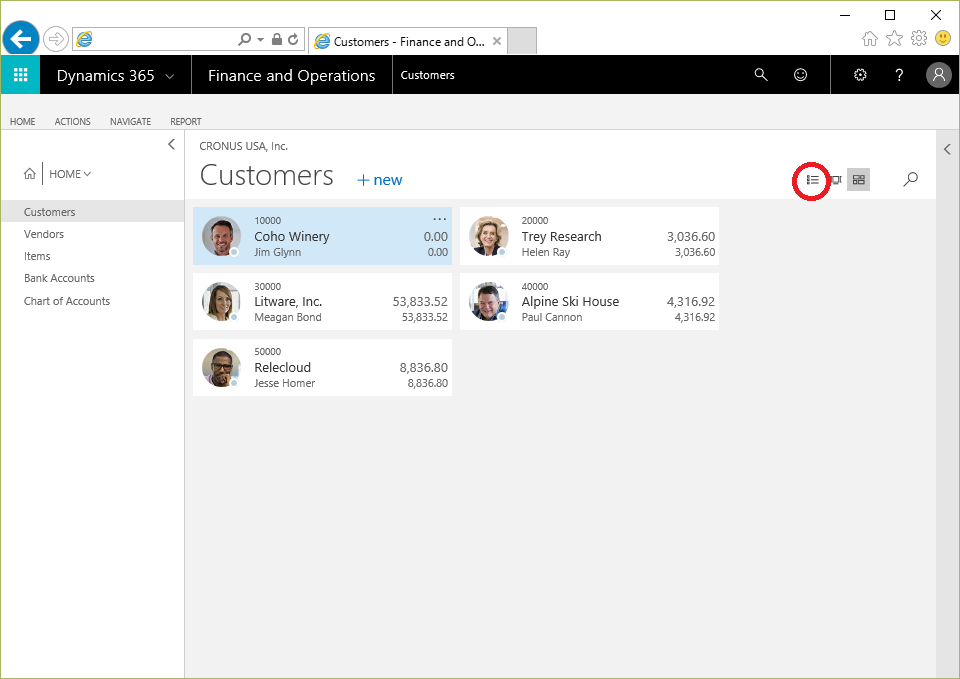Open browser favorites star icon
Screen dimensions: 960x679
point(894,39)
